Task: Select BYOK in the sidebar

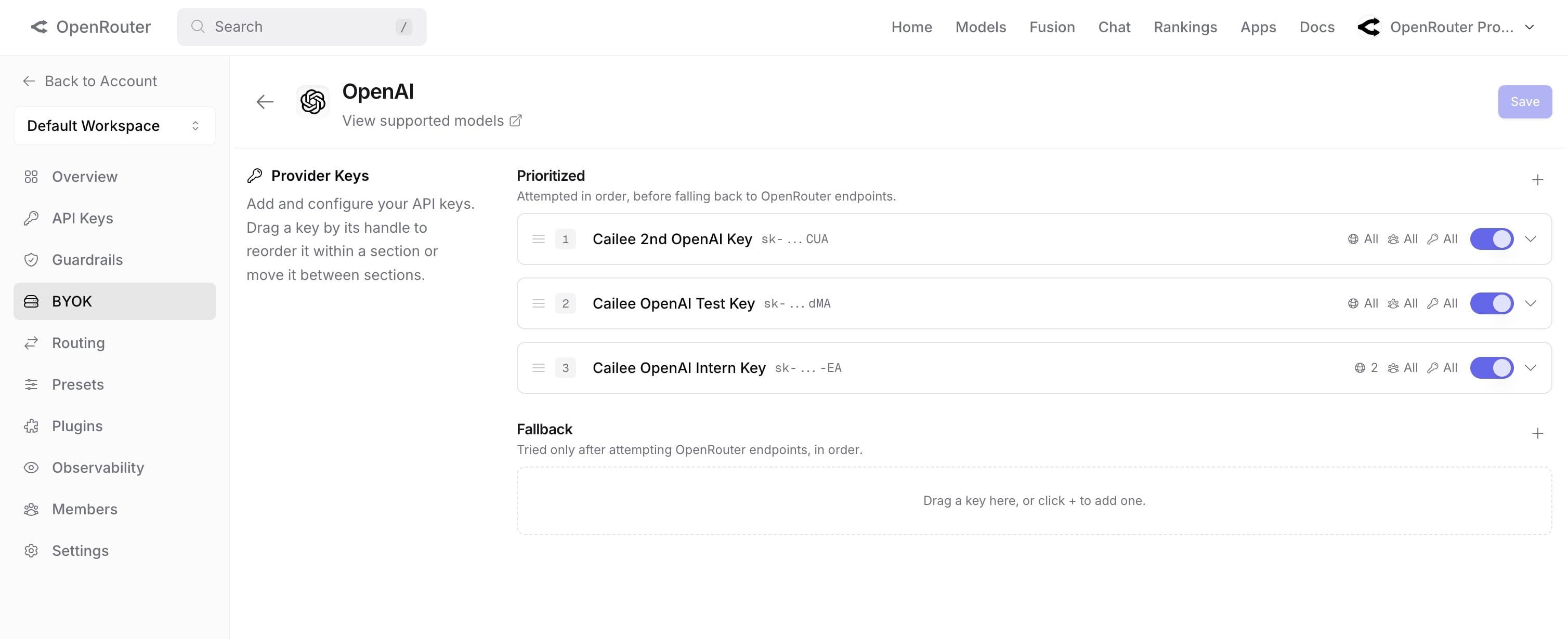Action: 114,301
